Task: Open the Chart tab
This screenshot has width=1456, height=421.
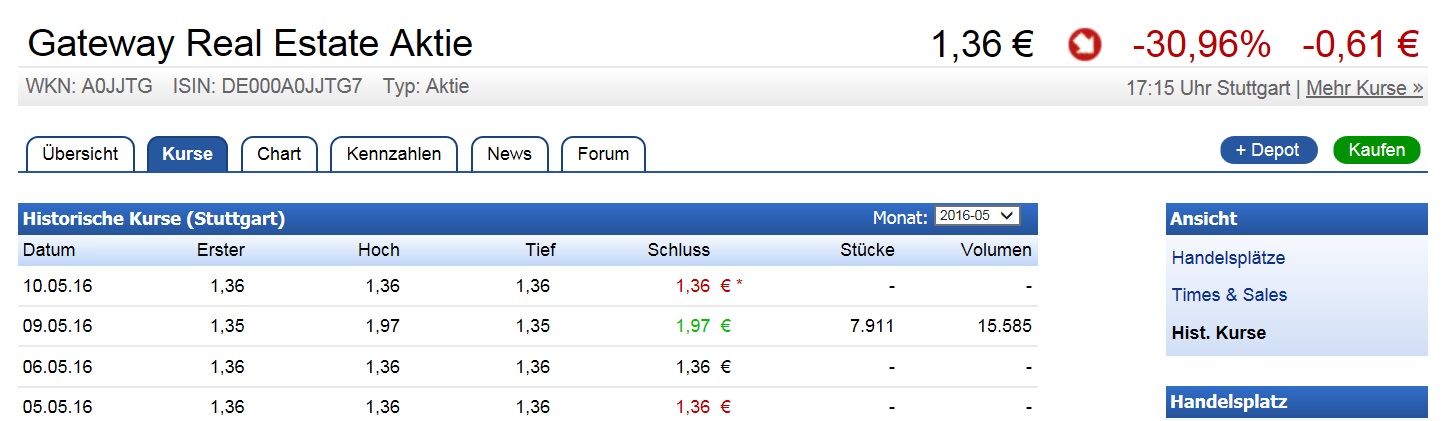Action: 279,154
